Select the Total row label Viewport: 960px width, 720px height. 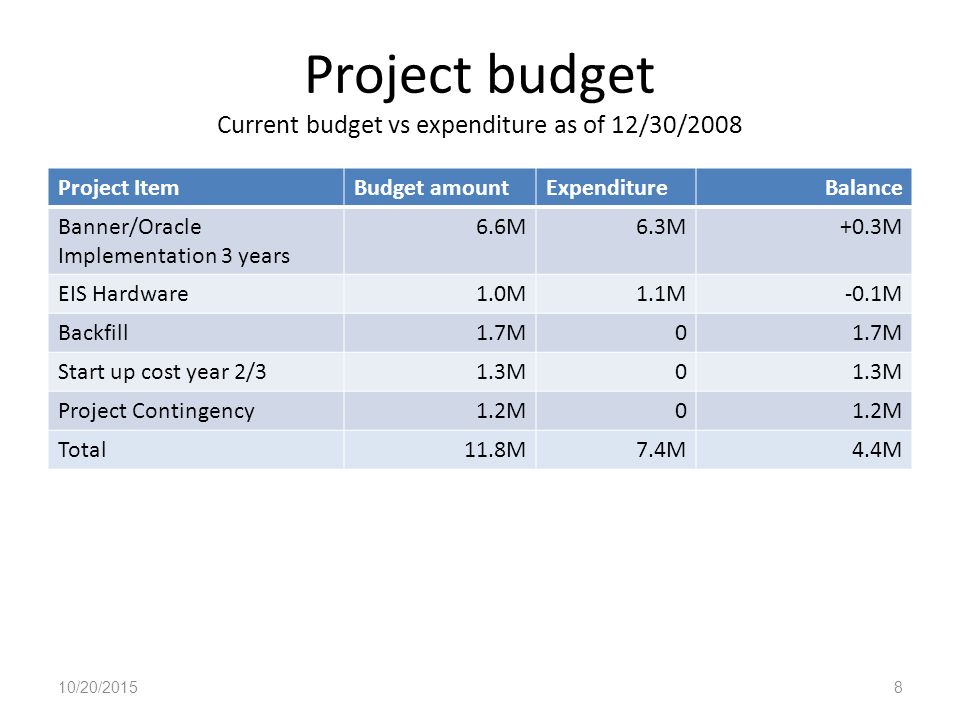pos(82,450)
